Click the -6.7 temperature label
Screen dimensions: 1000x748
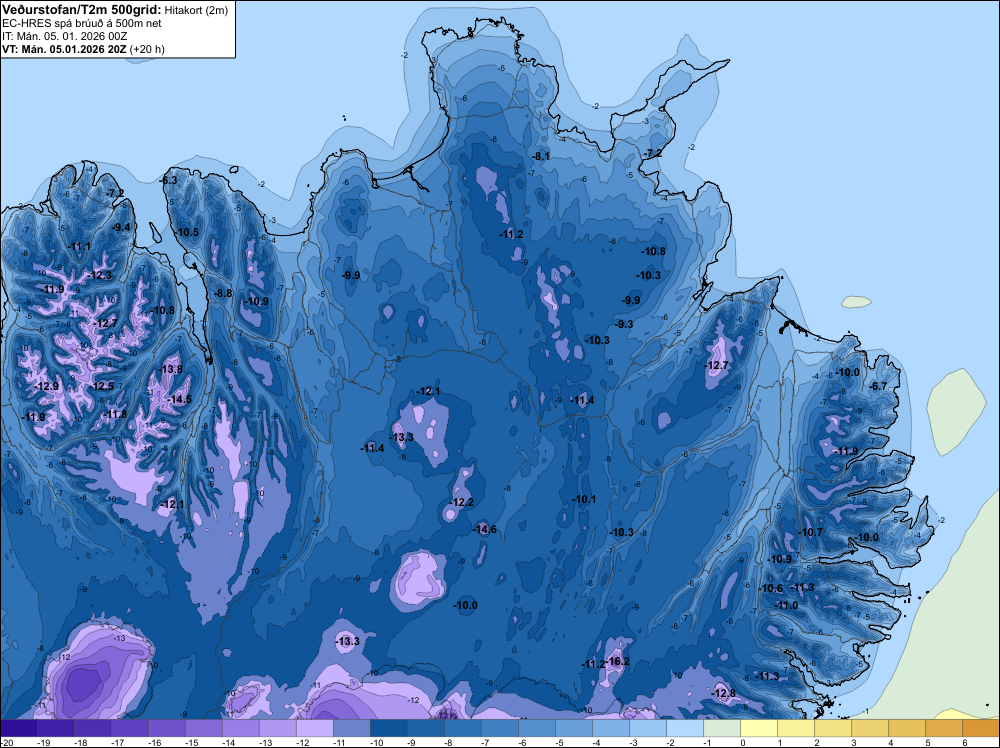coord(879,386)
